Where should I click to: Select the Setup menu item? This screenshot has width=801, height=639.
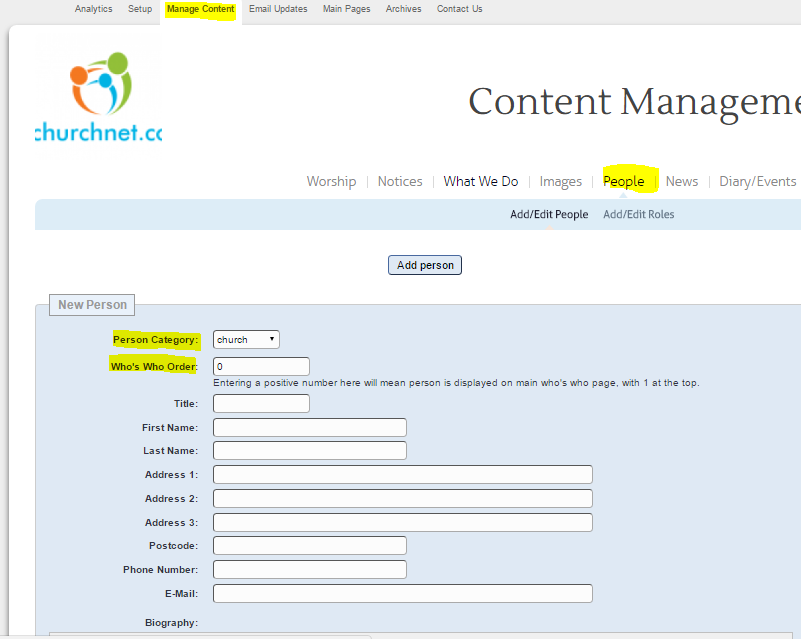(139, 9)
